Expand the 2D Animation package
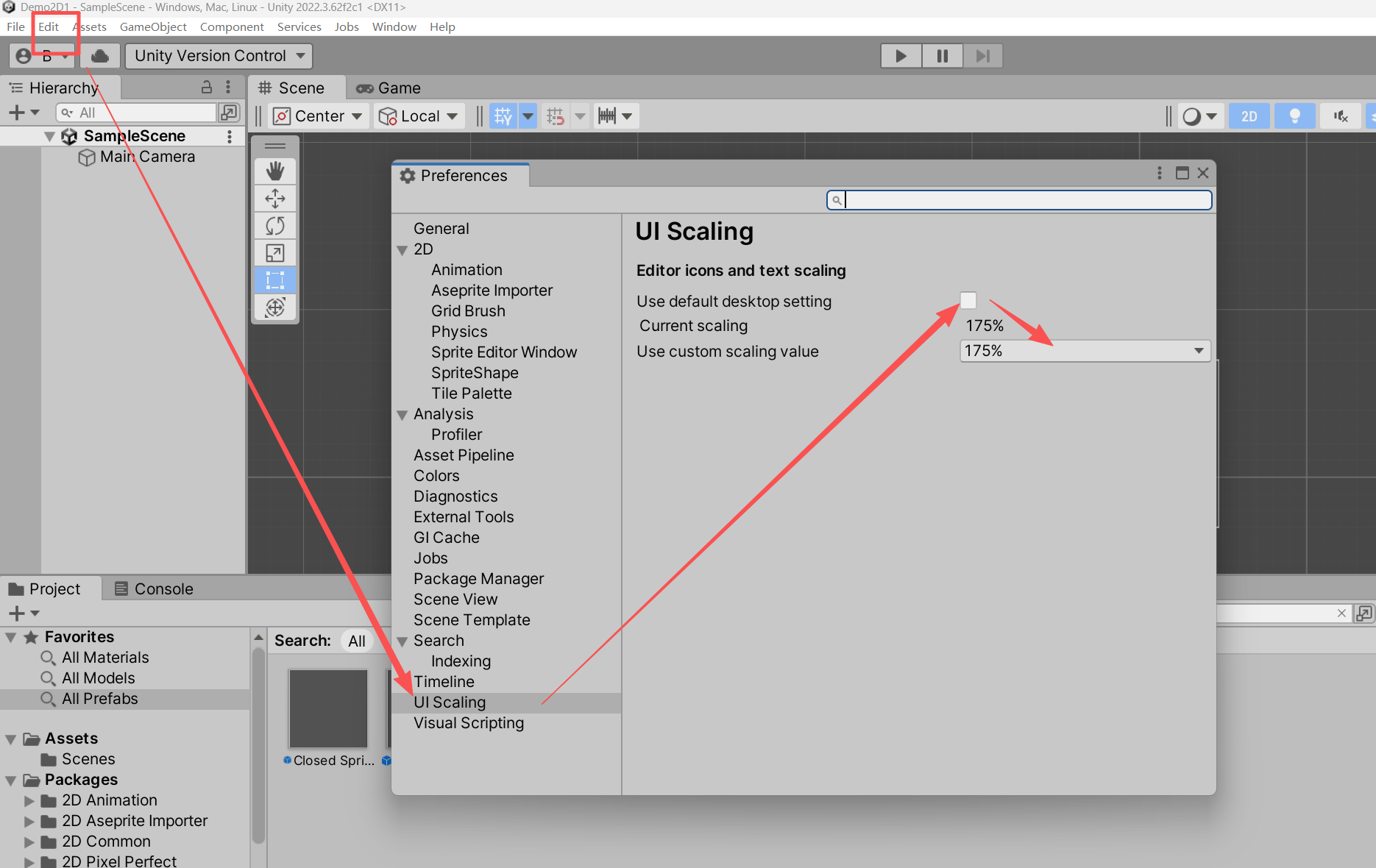The width and height of the screenshot is (1376, 868). (29, 800)
